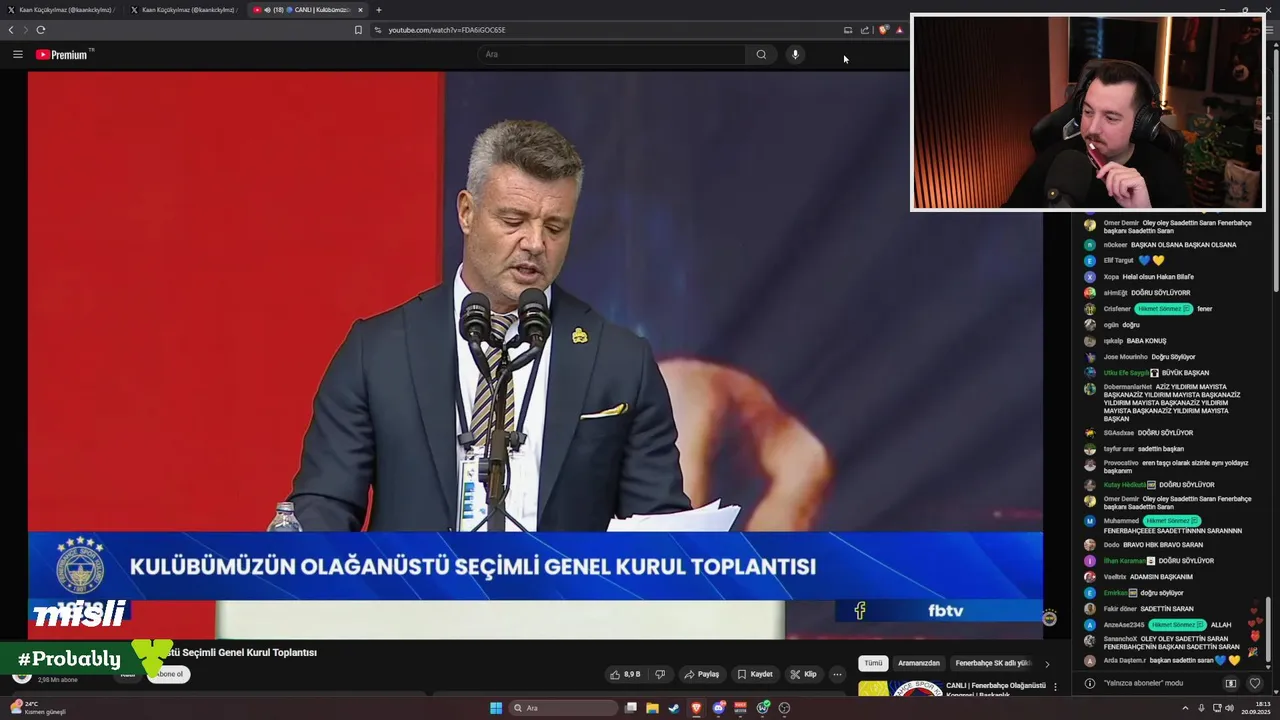Click the share page icon in address bar

click(x=865, y=30)
